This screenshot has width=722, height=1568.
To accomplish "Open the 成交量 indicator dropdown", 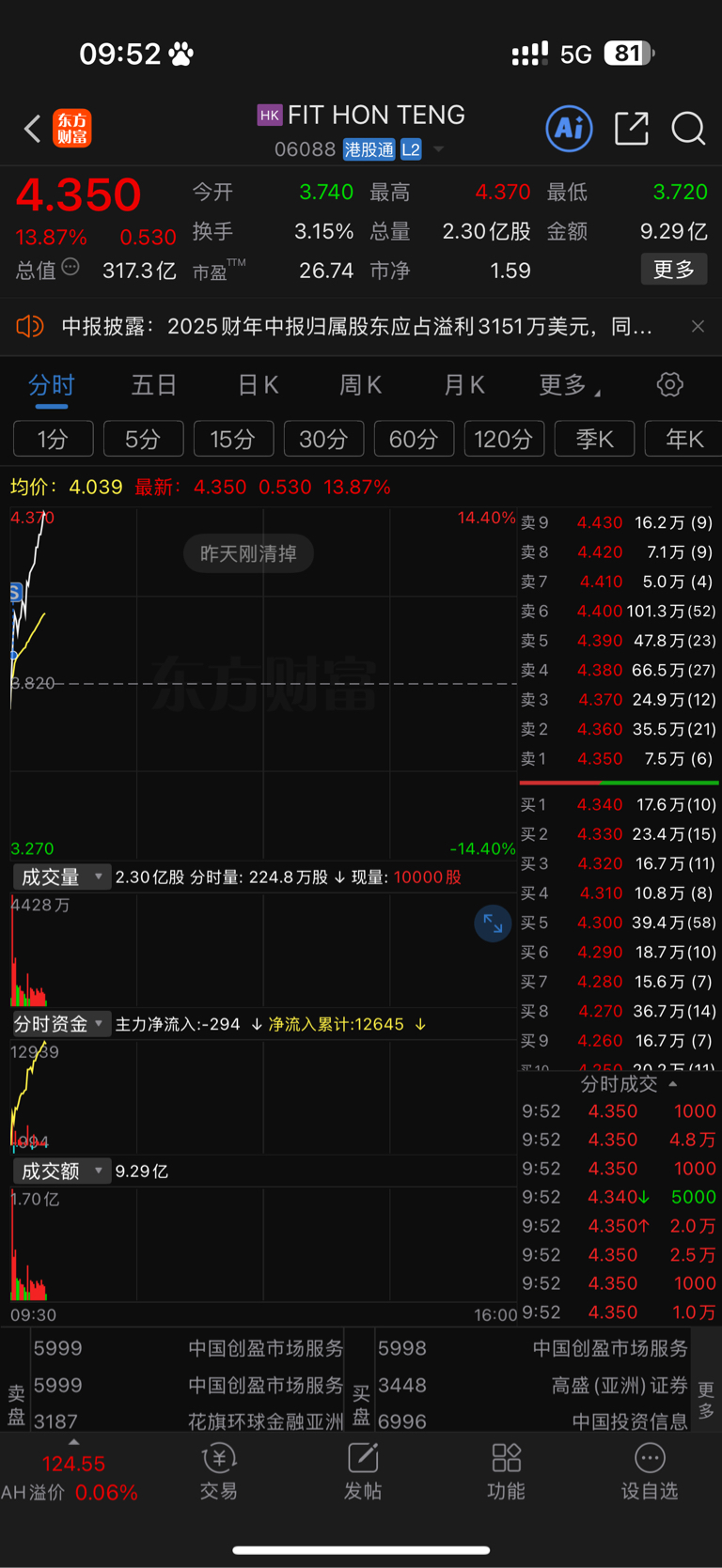I will click(x=61, y=877).
